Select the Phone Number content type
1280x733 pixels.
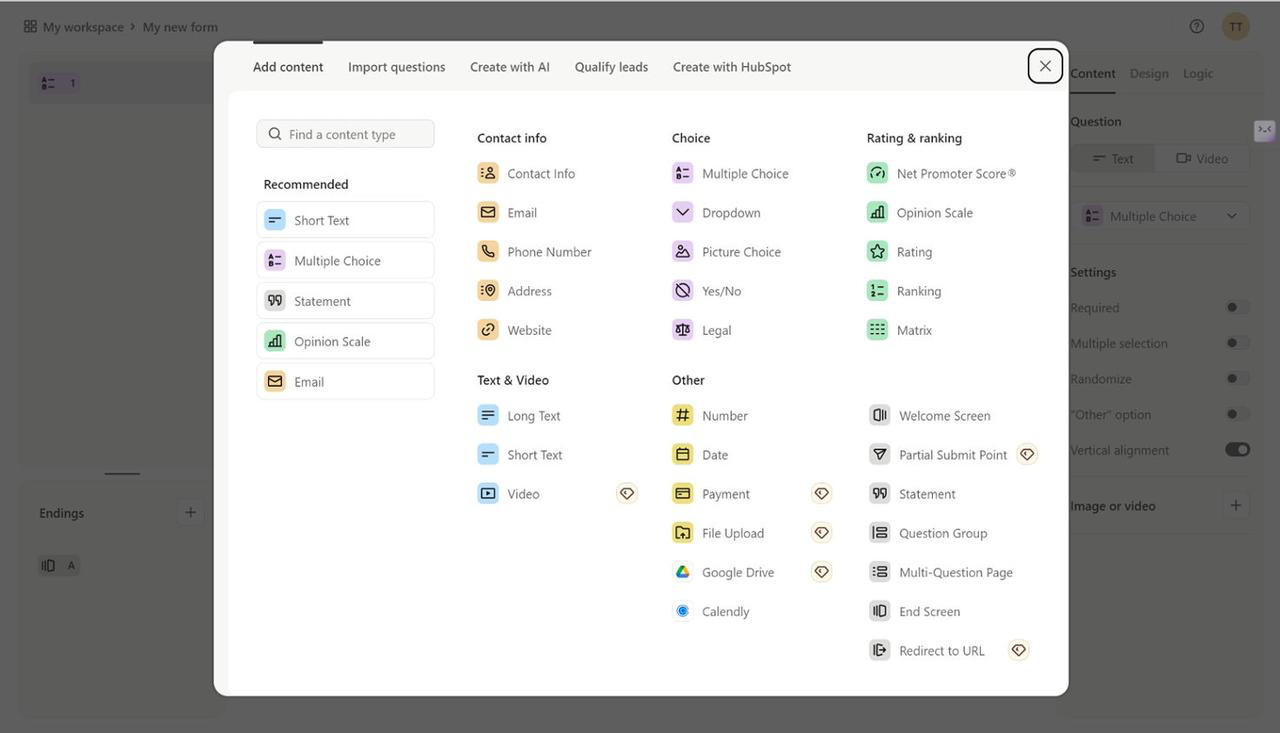547,251
